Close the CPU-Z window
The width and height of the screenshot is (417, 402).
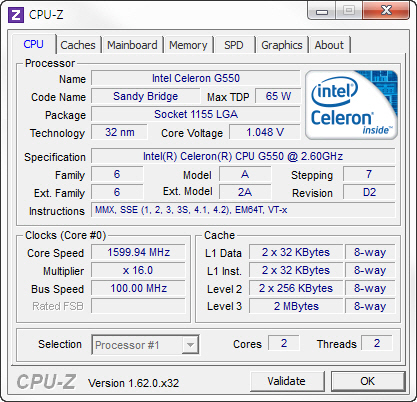point(386,11)
